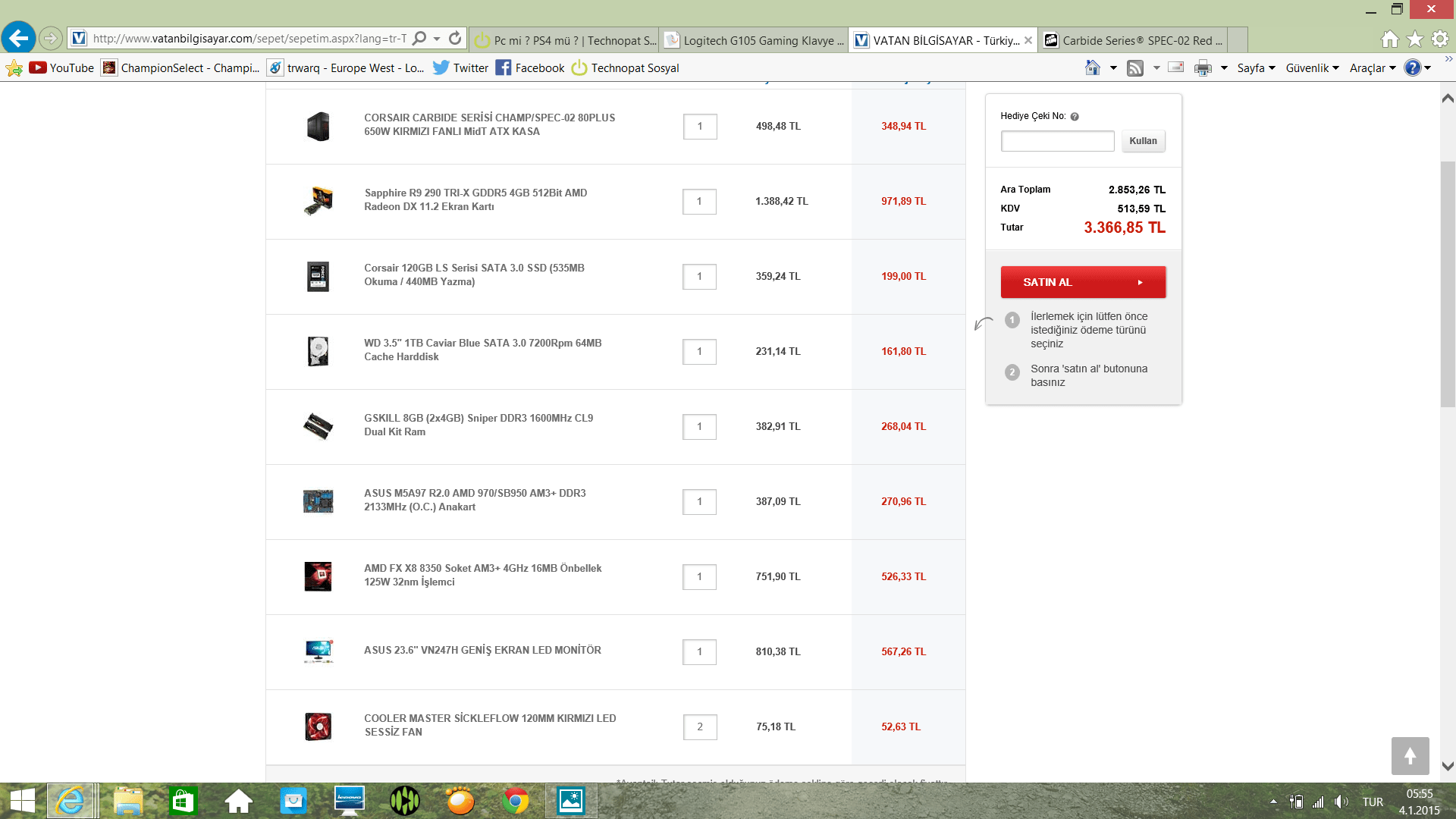
Task: Open Google Chrome from the taskbar
Action: [x=516, y=801]
